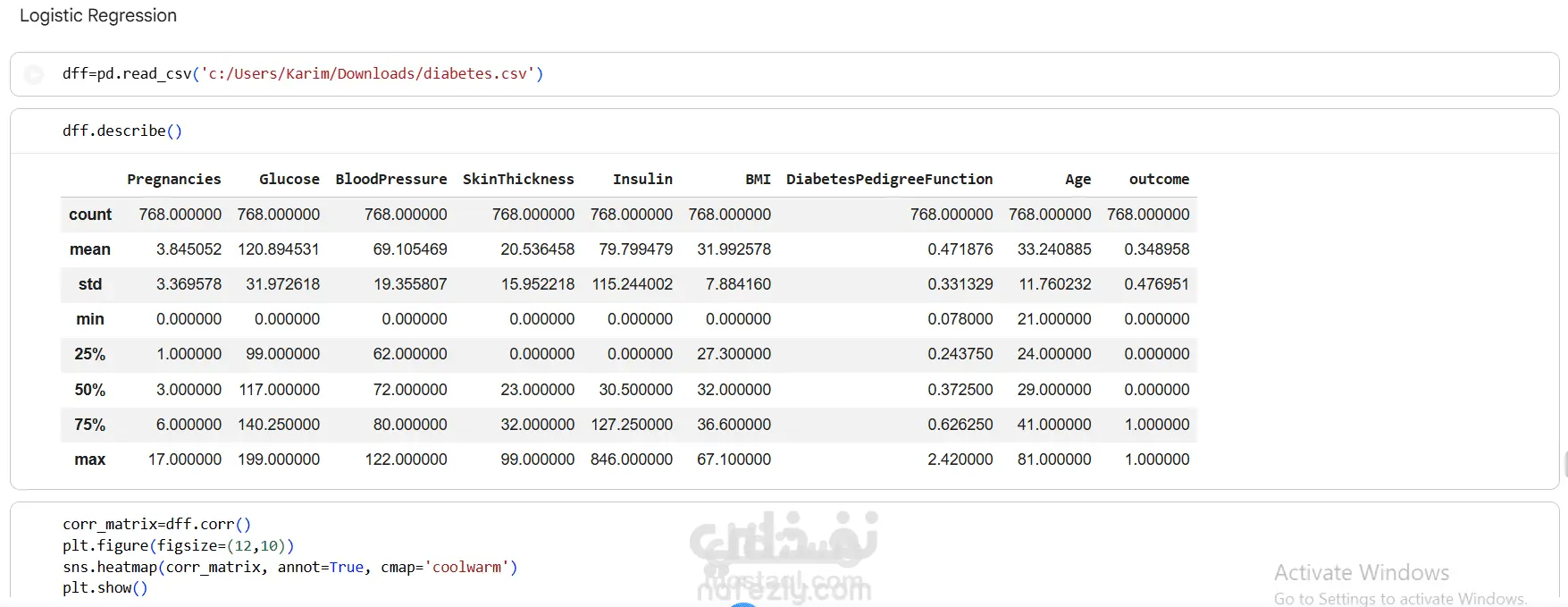
Task: Click mean DiabetesPedigreeFunction value 0.471876
Action: point(960,249)
